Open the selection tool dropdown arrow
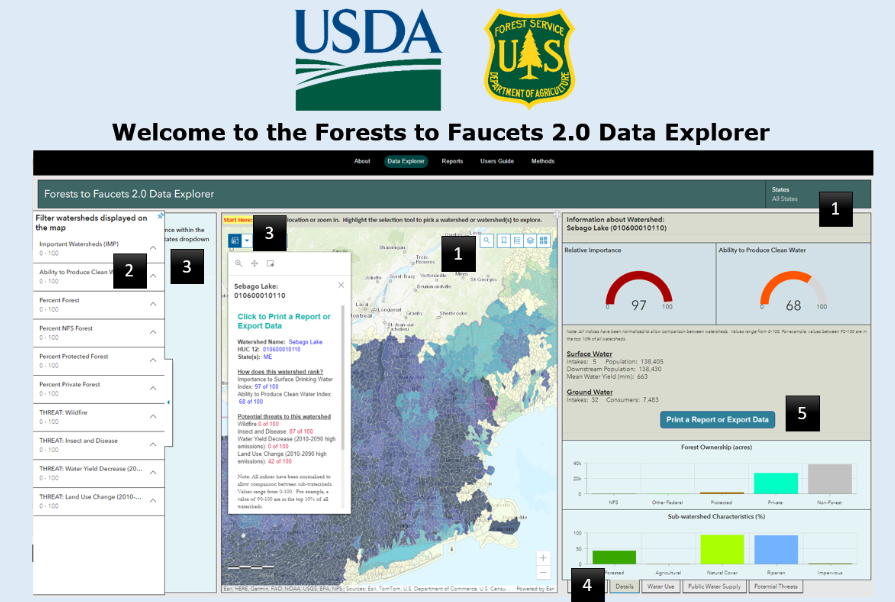The height and width of the screenshot is (602, 895). point(247,241)
